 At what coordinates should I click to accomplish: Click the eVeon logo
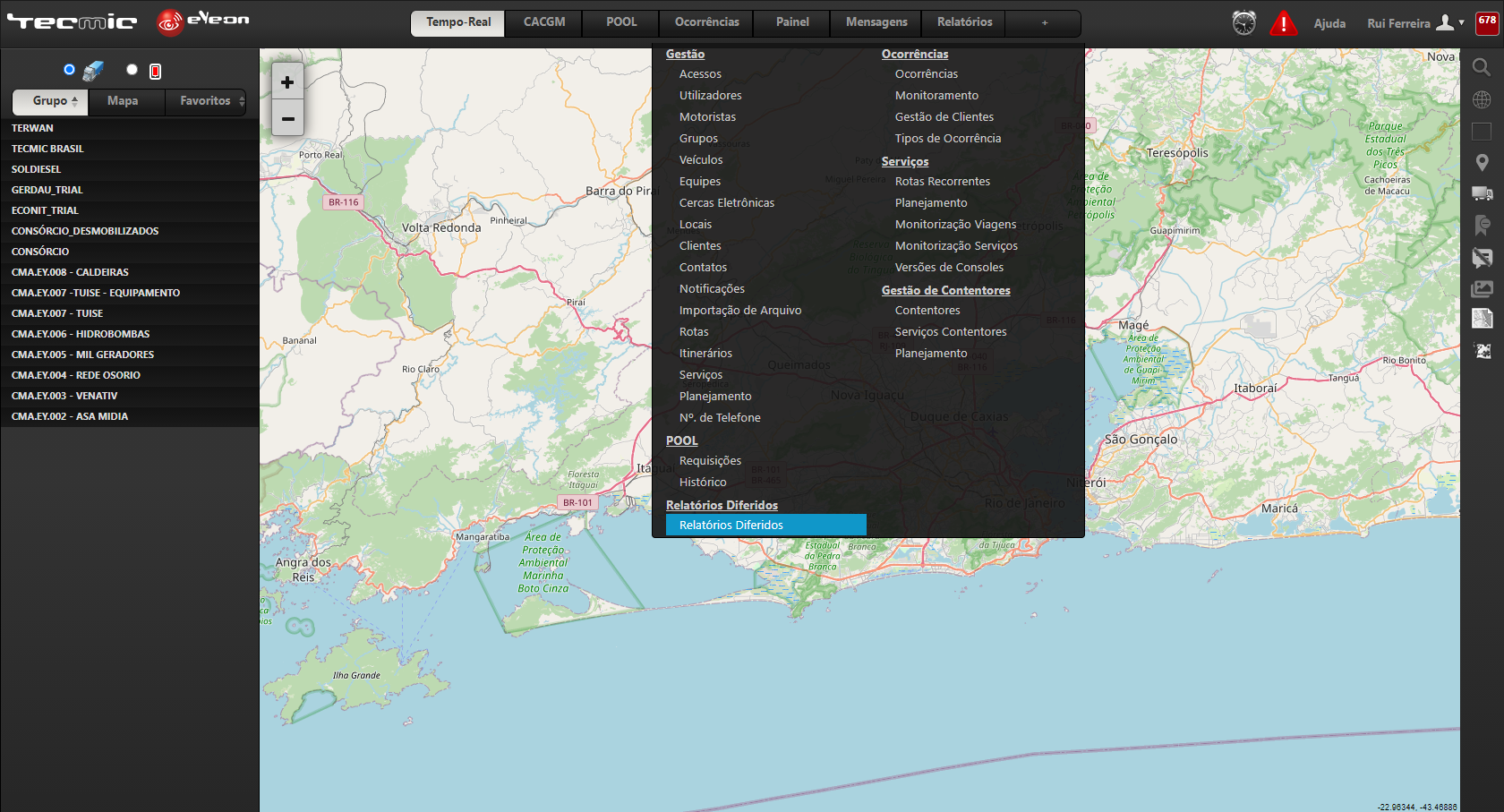(203, 21)
